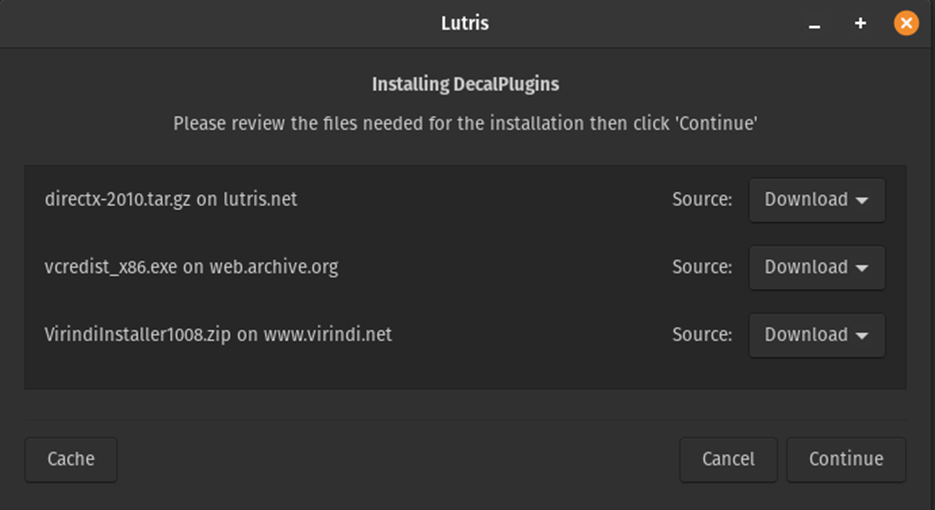Select the VirindiInstaller1008.zip on www.virindi.net entry
This screenshot has height=510, width=935.
pyautogui.click(x=218, y=335)
